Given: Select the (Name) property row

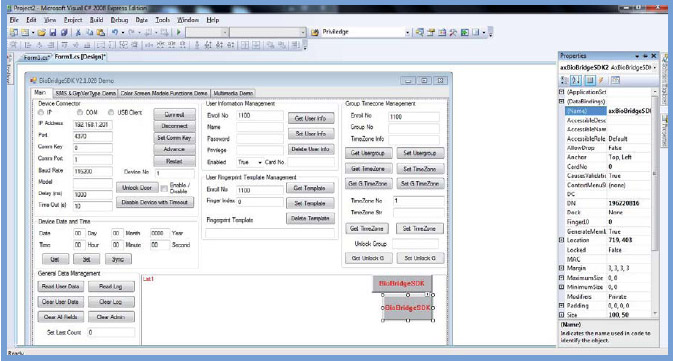Looking at the screenshot, I should coord(608,111).
